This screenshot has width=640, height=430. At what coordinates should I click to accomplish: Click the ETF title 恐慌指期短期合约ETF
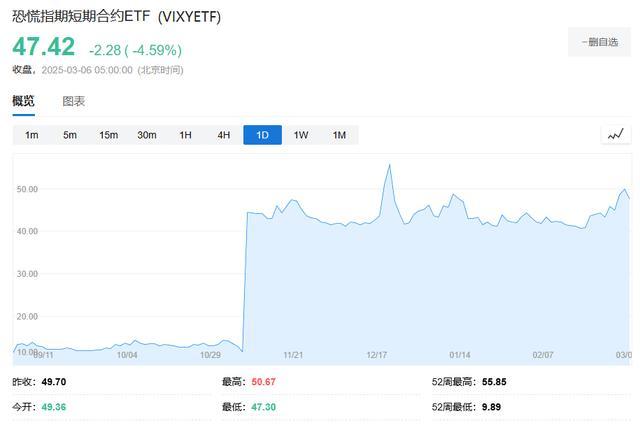[81, 16]
